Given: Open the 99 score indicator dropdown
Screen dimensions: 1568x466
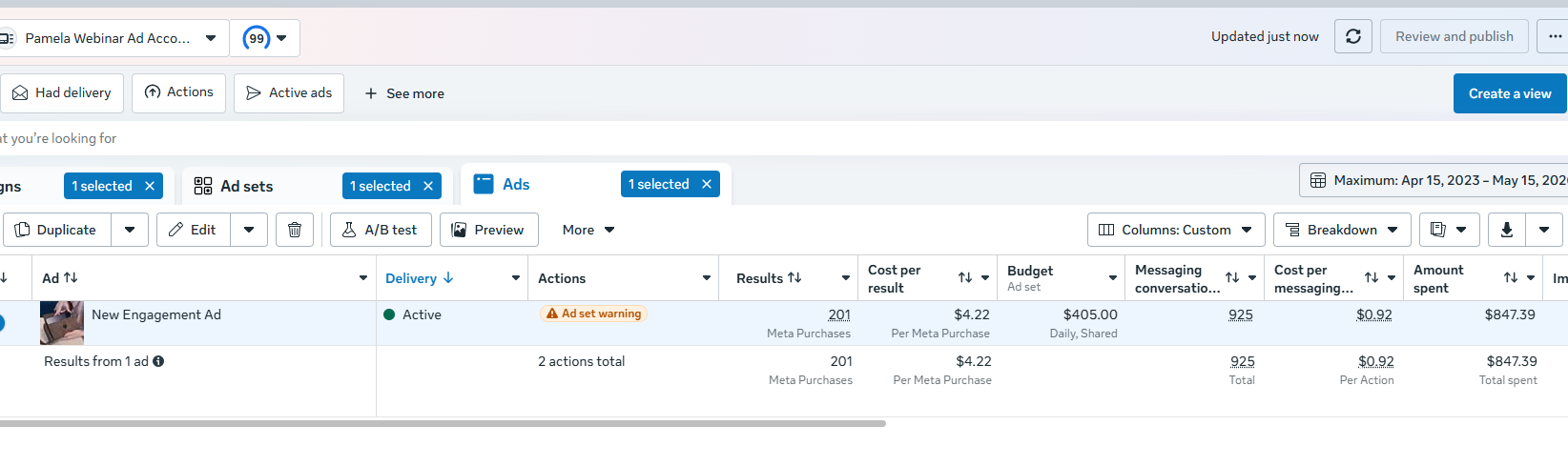Looking at the screenshot, I should coord(265,38).
